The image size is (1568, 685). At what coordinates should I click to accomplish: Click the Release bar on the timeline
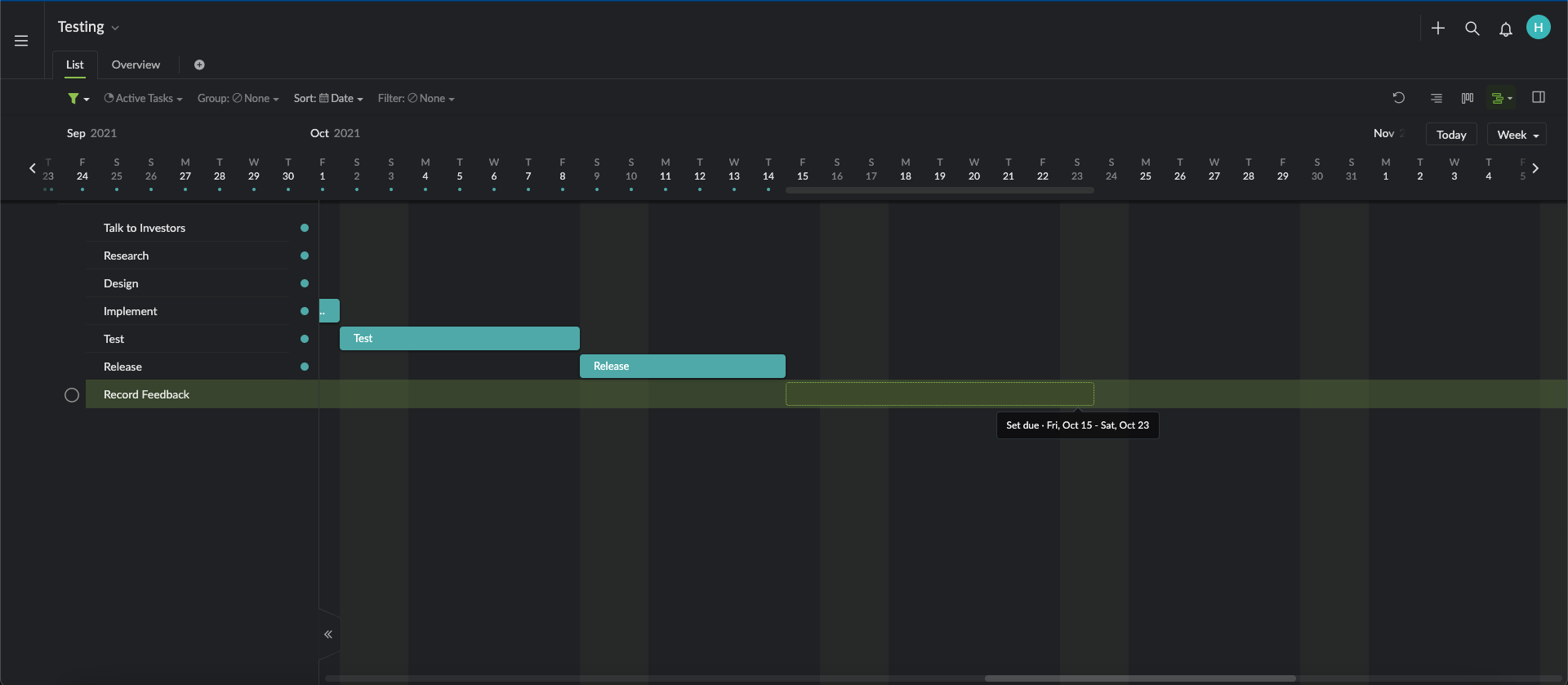[x=683, y=366]
